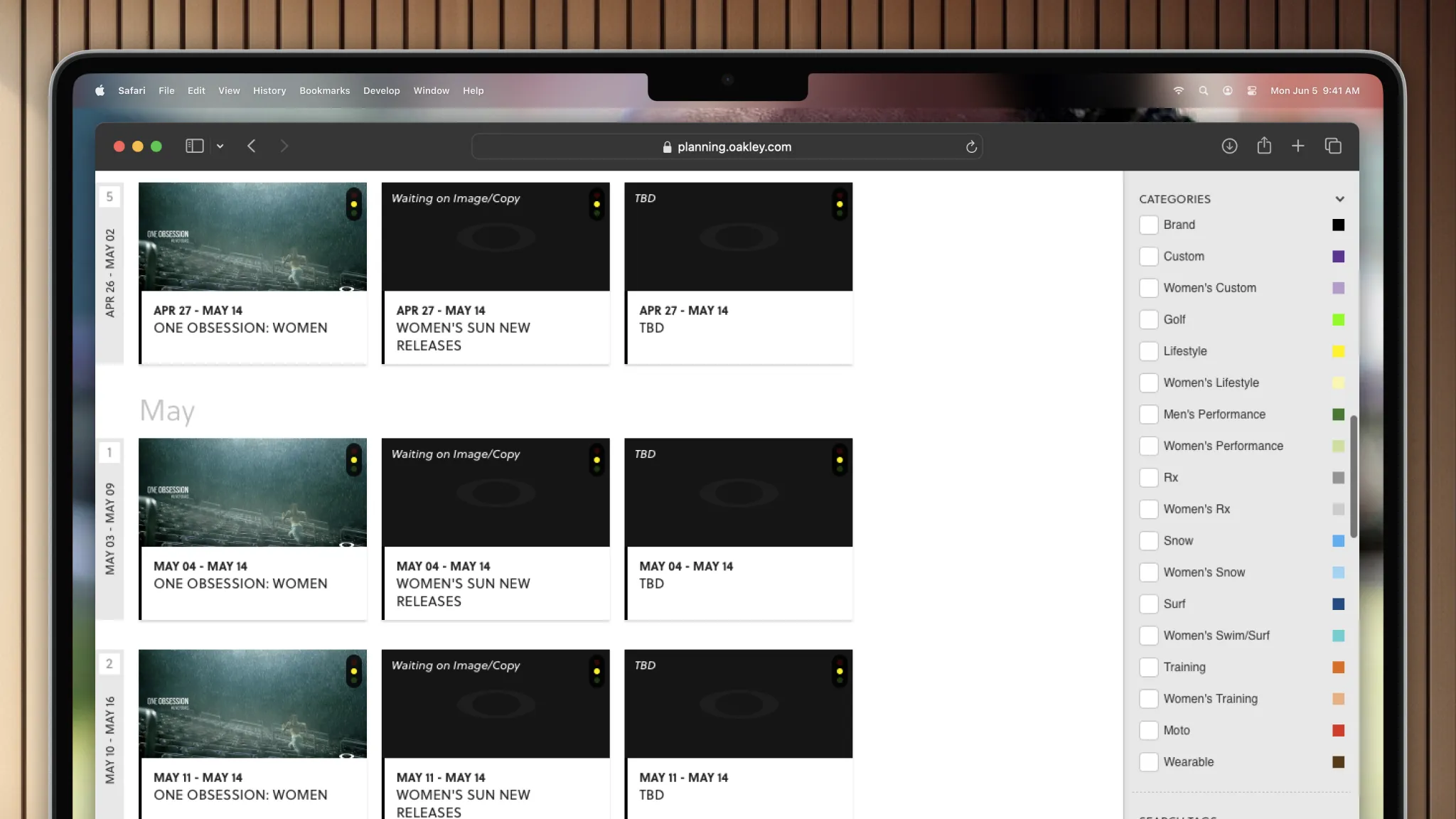Open the View menu

(x=229, y=90)
